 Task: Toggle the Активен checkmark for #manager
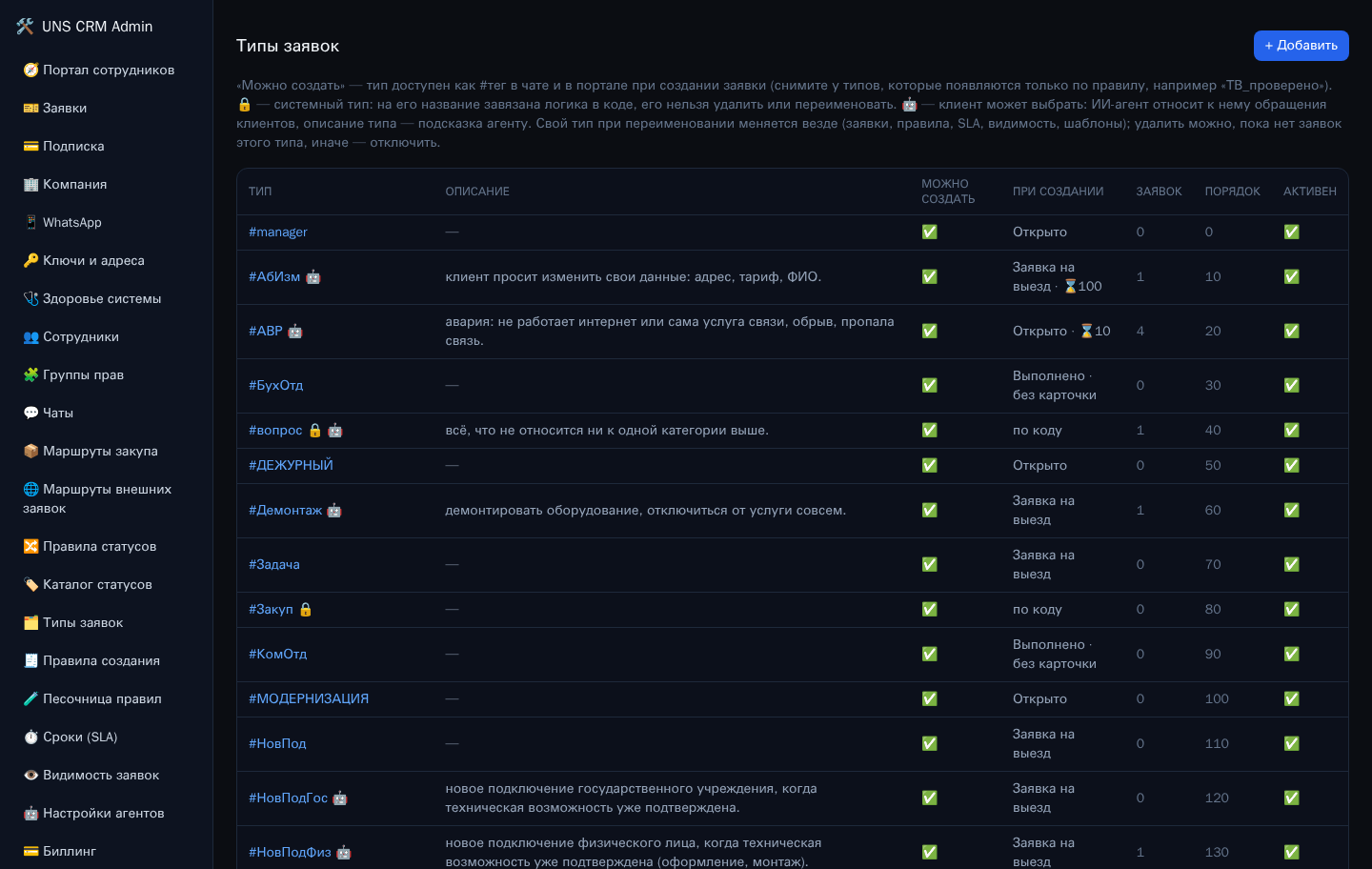point(1291,232)
